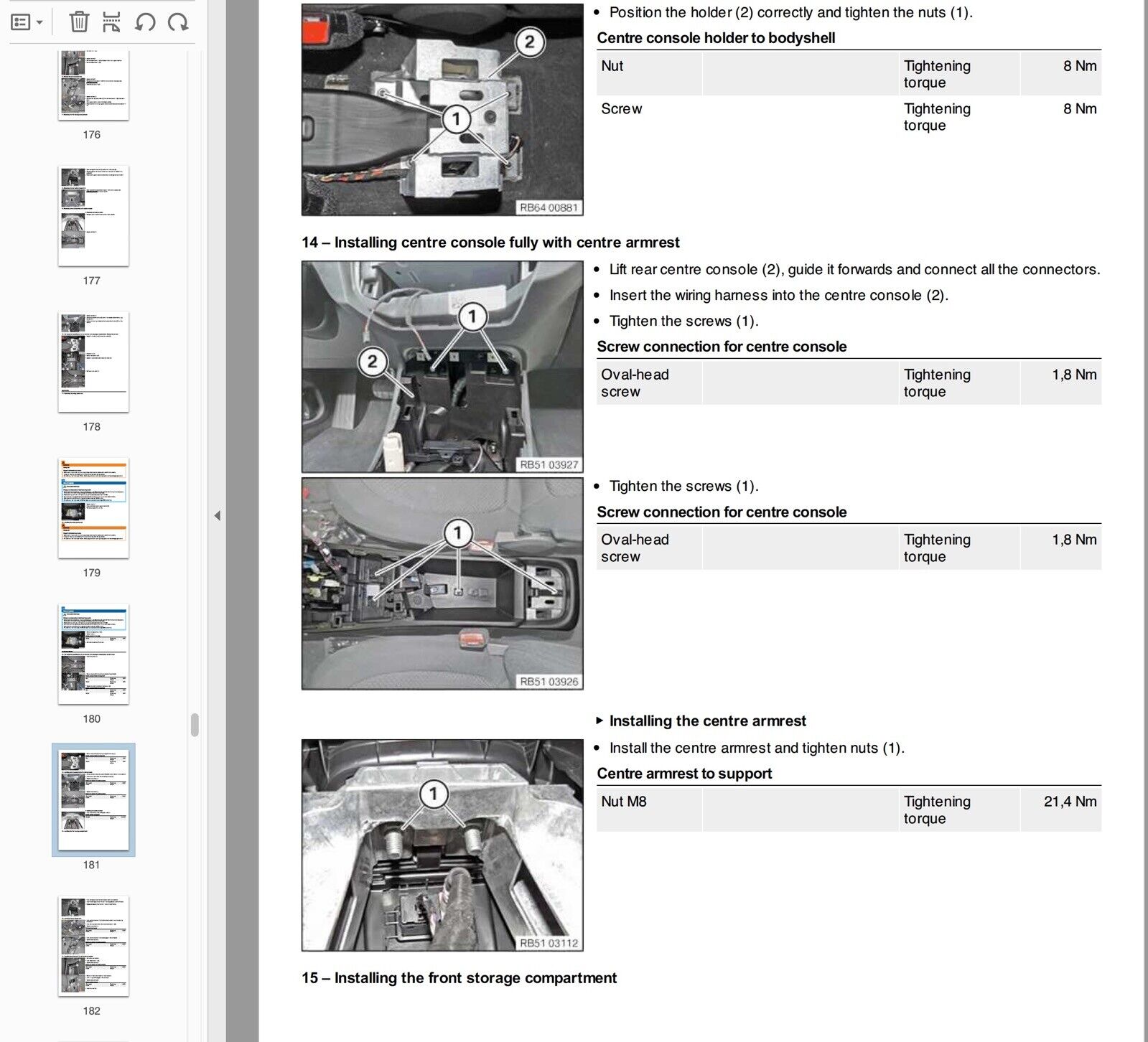Click the highlighted page 181 thumbnail
This screenshot has width=1148, height=1042.
point(93,799)
